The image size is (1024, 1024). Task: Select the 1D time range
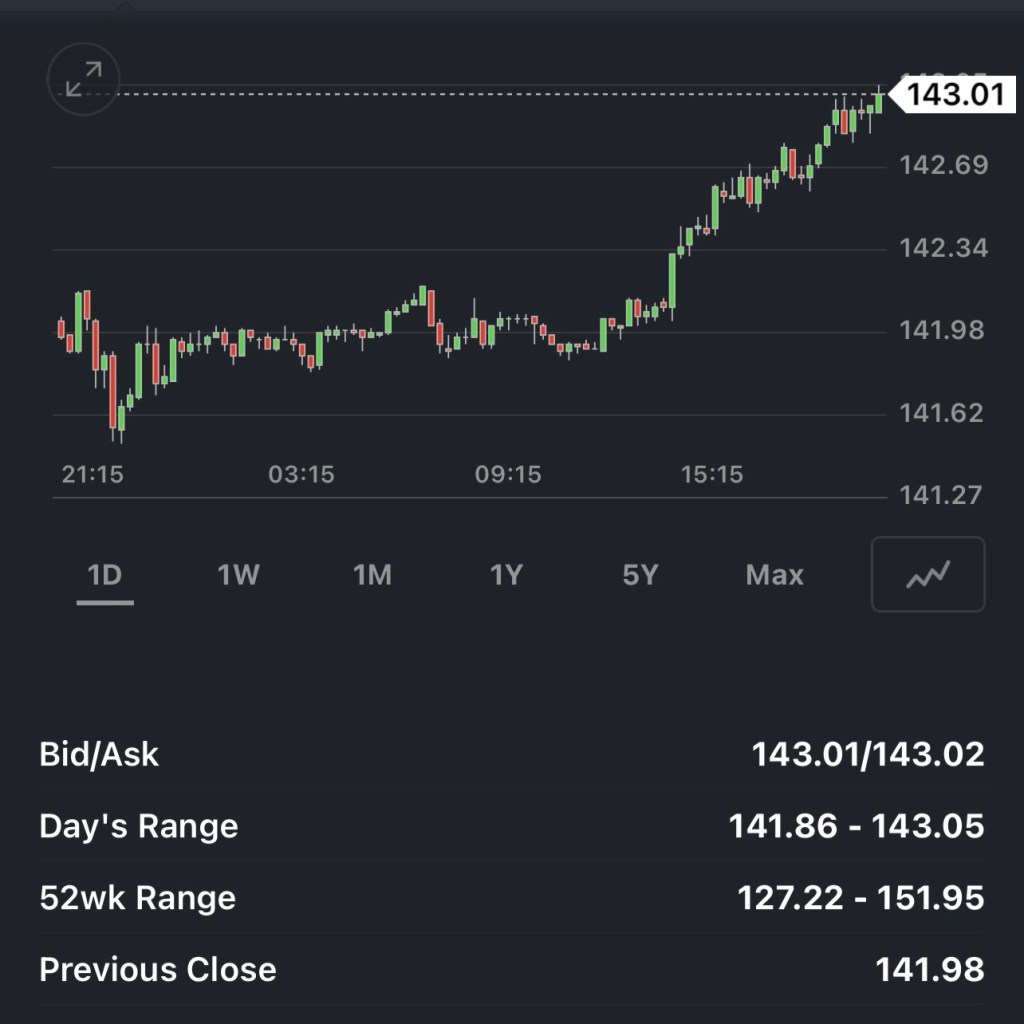click(105, 575)
